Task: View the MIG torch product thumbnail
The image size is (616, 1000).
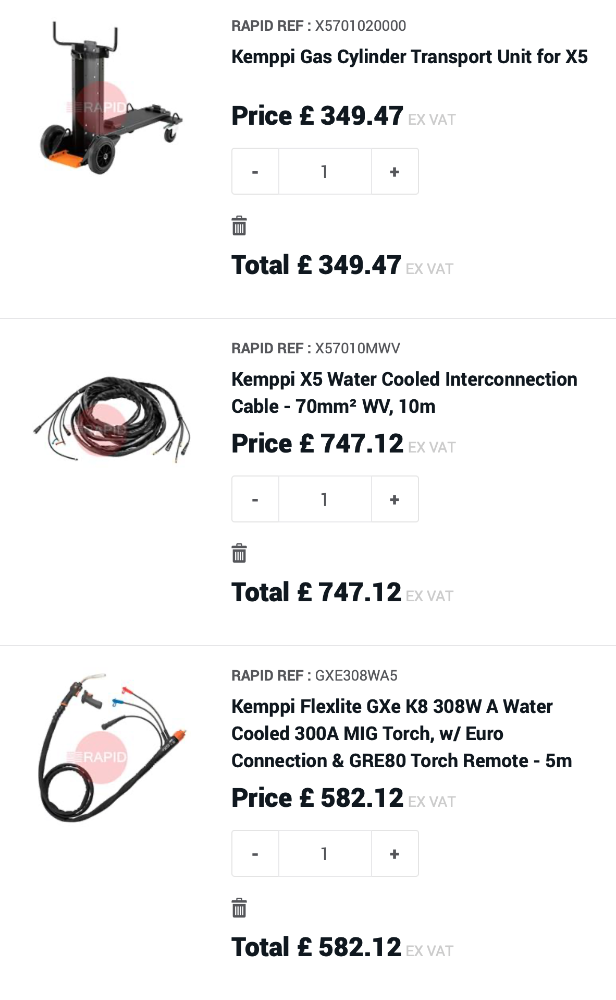Action: pyautogui.click(x=110, y=750)
